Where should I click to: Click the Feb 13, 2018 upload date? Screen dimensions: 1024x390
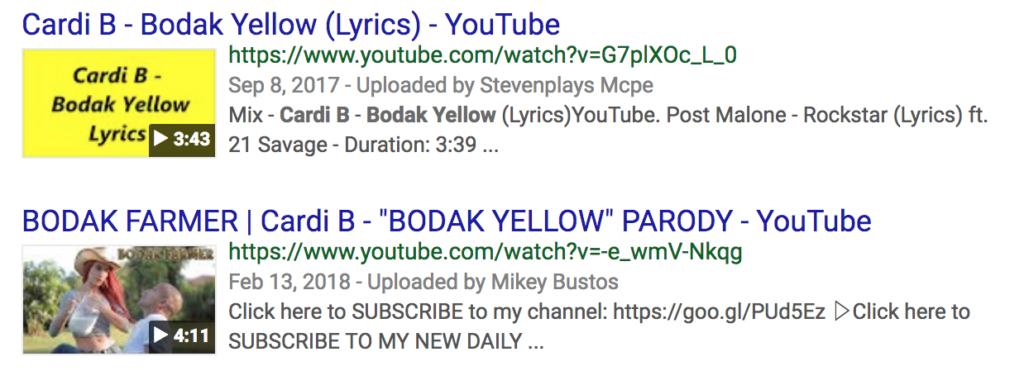tap(289, 282)
